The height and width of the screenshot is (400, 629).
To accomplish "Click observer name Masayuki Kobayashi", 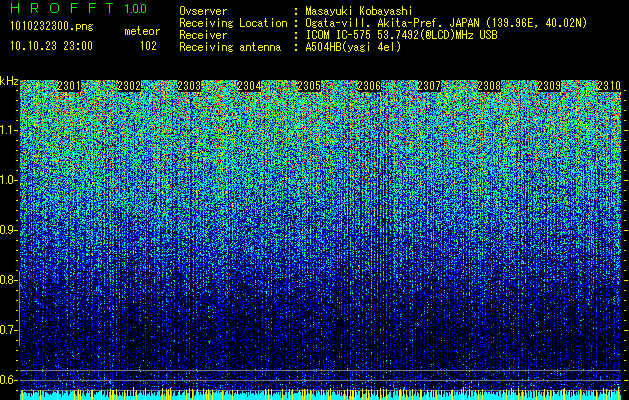I will tap(359, 11).
